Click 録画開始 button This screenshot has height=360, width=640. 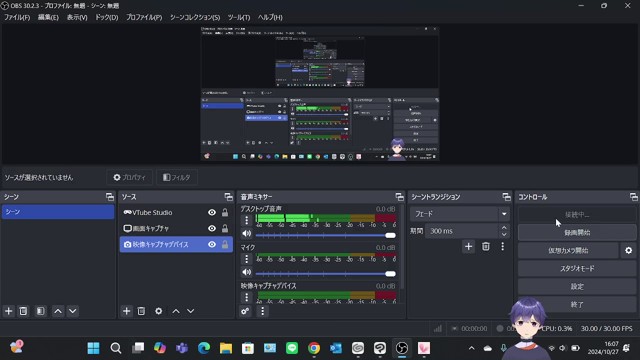577,232
